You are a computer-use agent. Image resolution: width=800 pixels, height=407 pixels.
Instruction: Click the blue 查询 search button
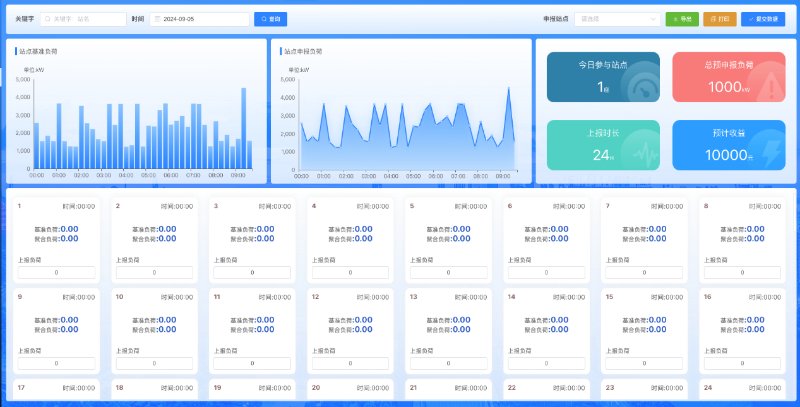click(x=271, y=19)
